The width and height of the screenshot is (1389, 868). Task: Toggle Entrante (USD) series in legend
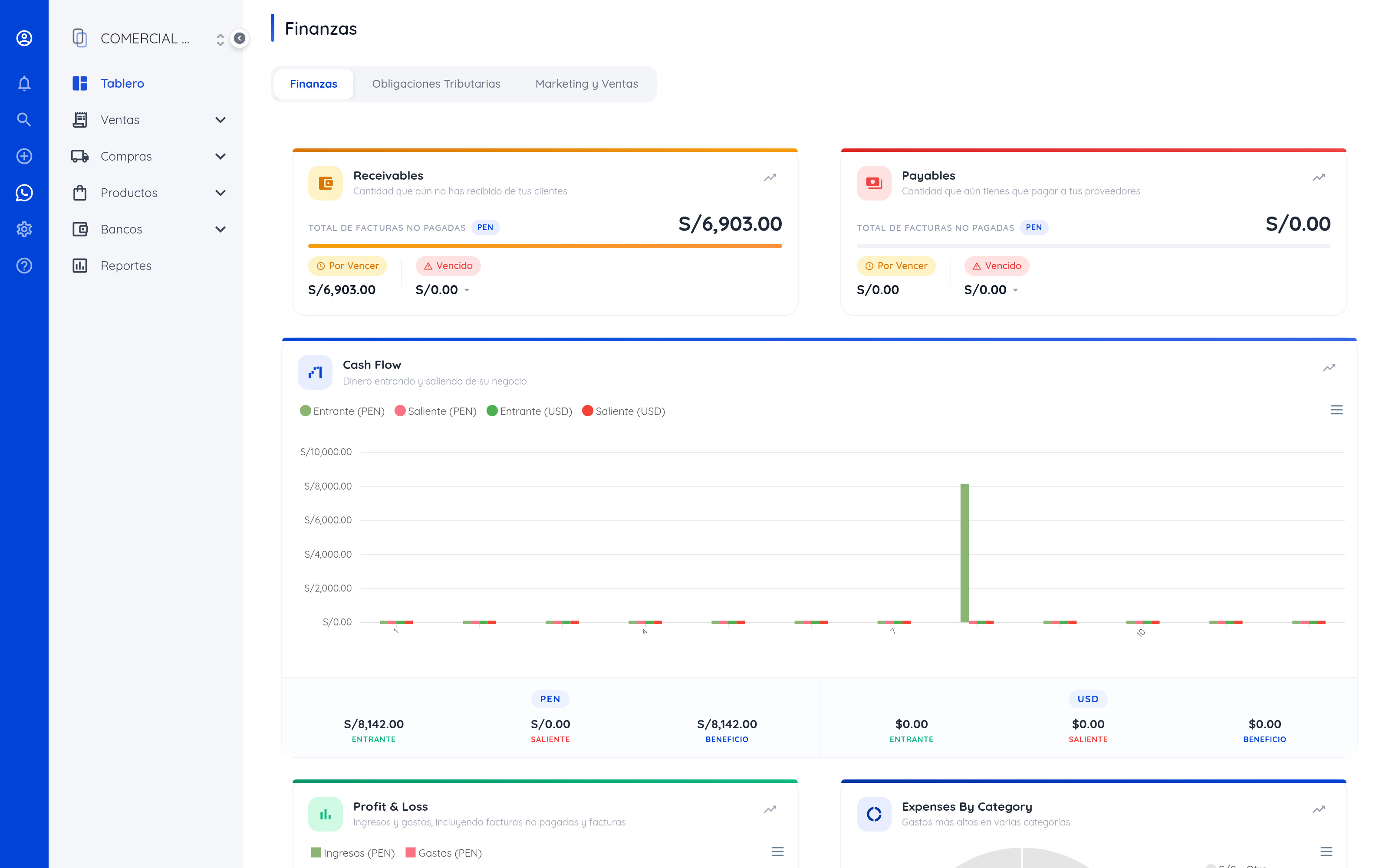(x=529, y=411)
